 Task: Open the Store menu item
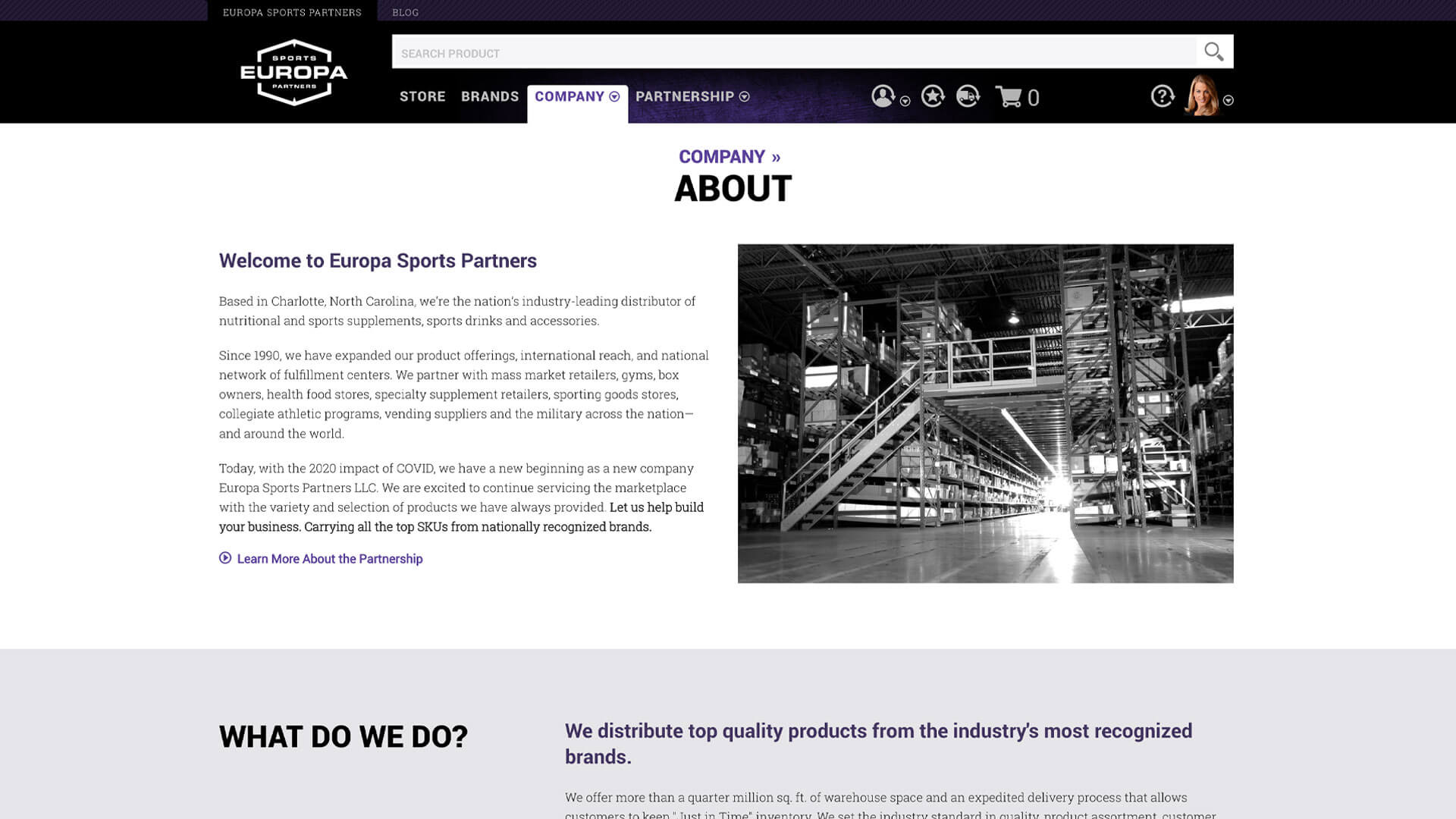422,96
